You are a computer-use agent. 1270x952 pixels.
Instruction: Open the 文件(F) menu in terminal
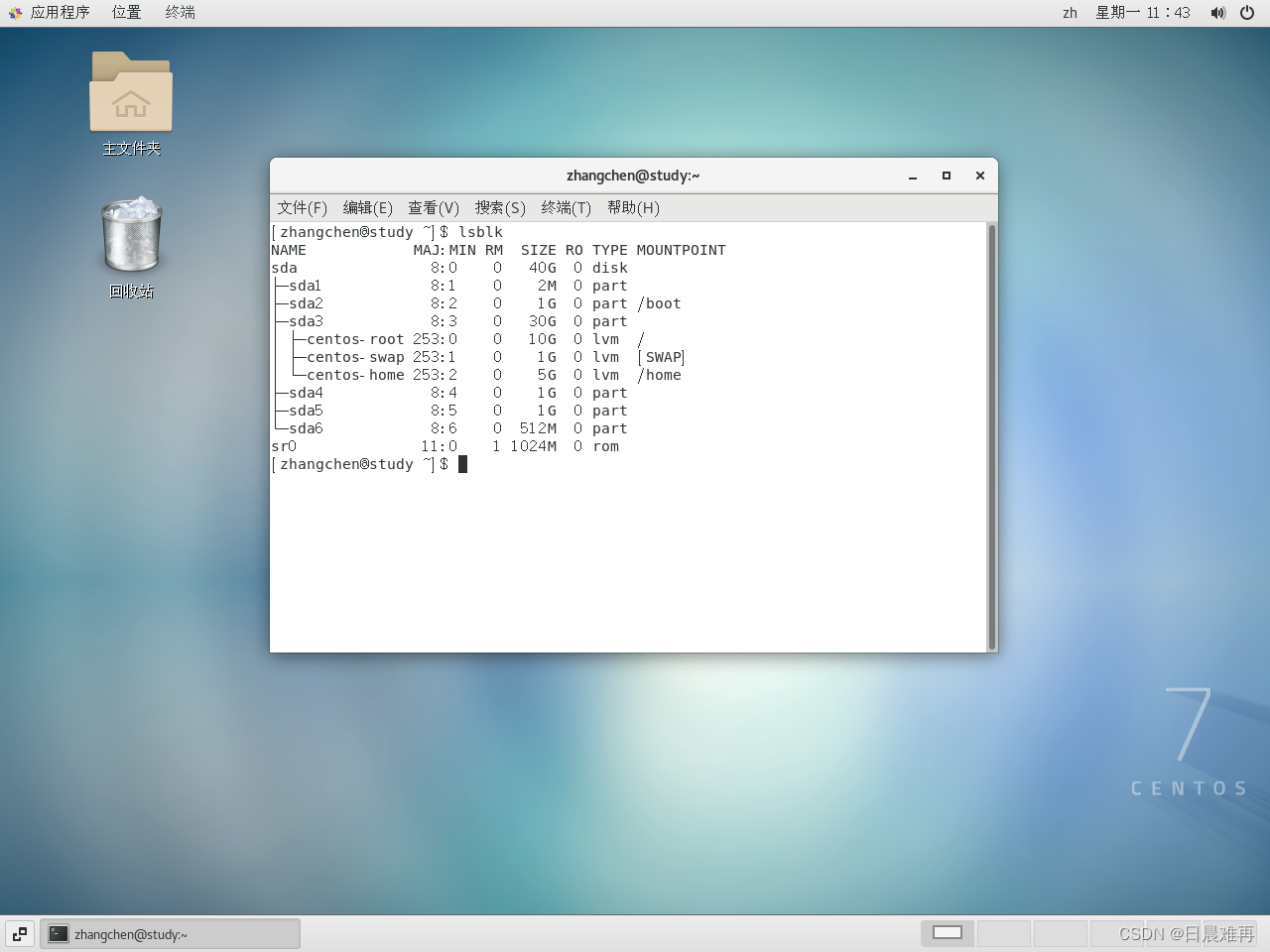[x=303, y=207]
